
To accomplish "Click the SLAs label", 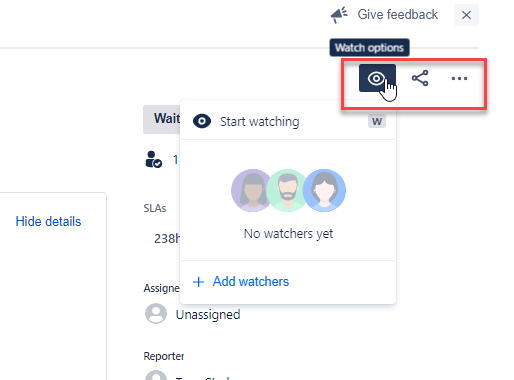I will (x=155, y=208).
